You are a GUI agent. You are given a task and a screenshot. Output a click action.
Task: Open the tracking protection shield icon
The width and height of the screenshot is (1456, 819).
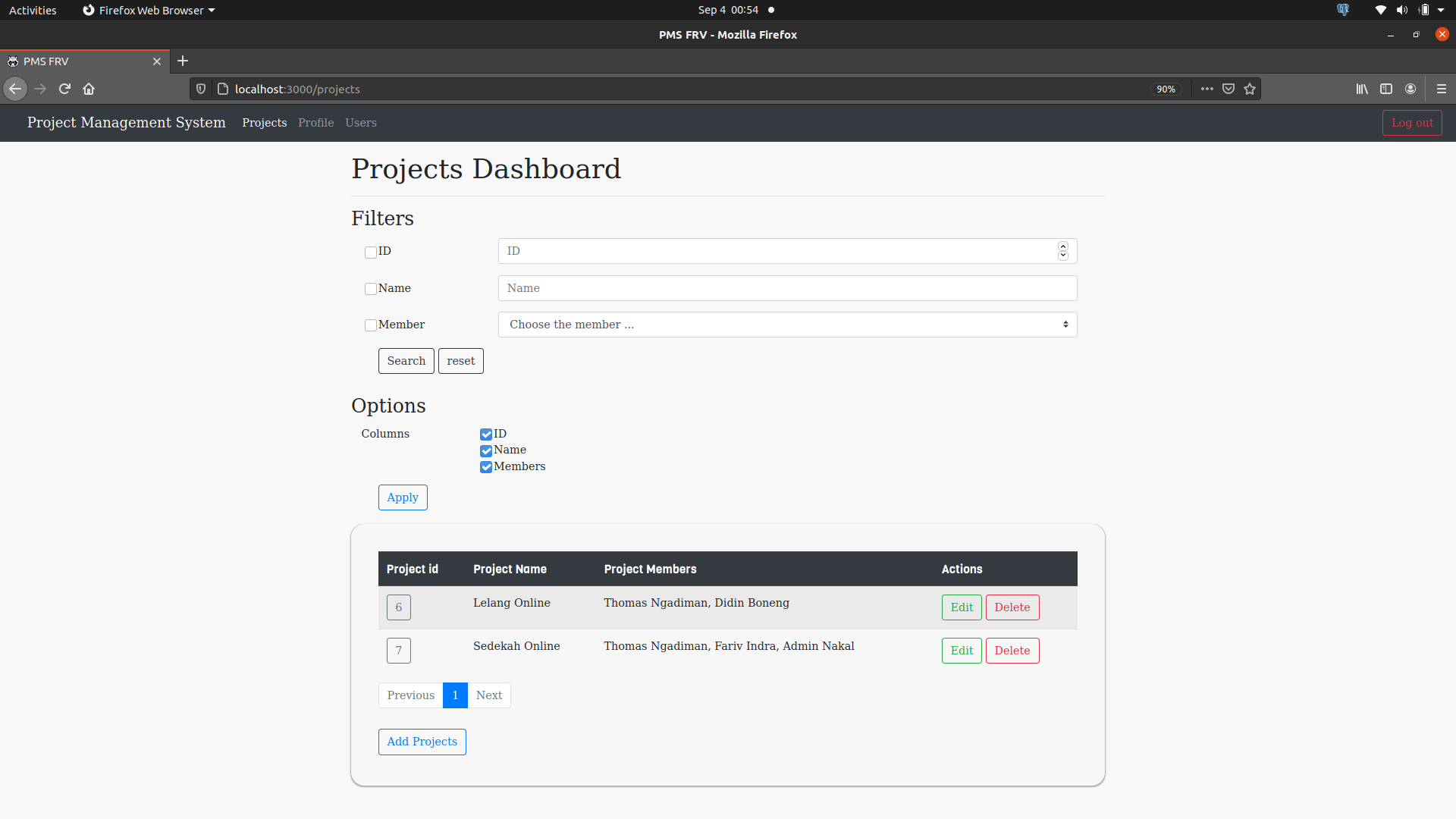point(200,89)
